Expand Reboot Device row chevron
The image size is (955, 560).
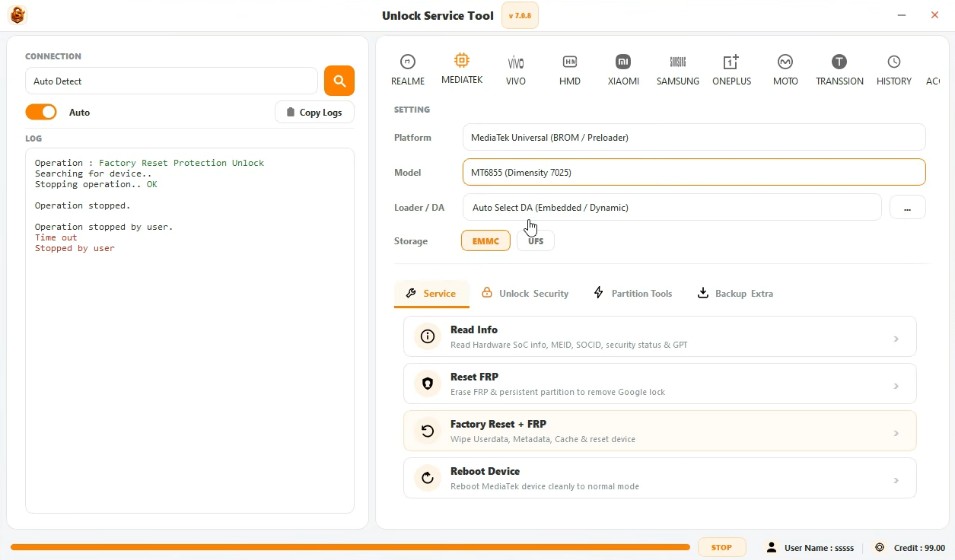(x=896, y=480)
